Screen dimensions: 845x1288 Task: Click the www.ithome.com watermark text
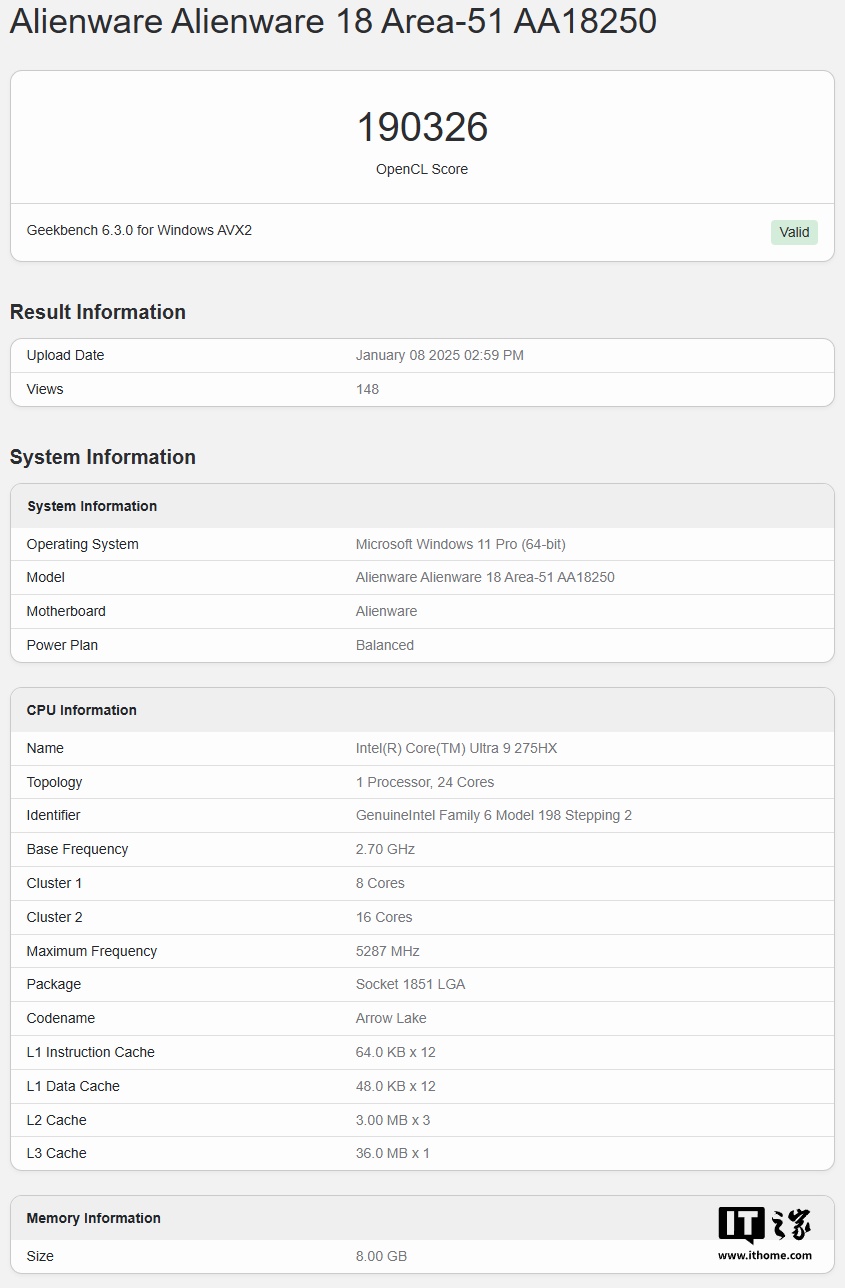point(765,1255)
